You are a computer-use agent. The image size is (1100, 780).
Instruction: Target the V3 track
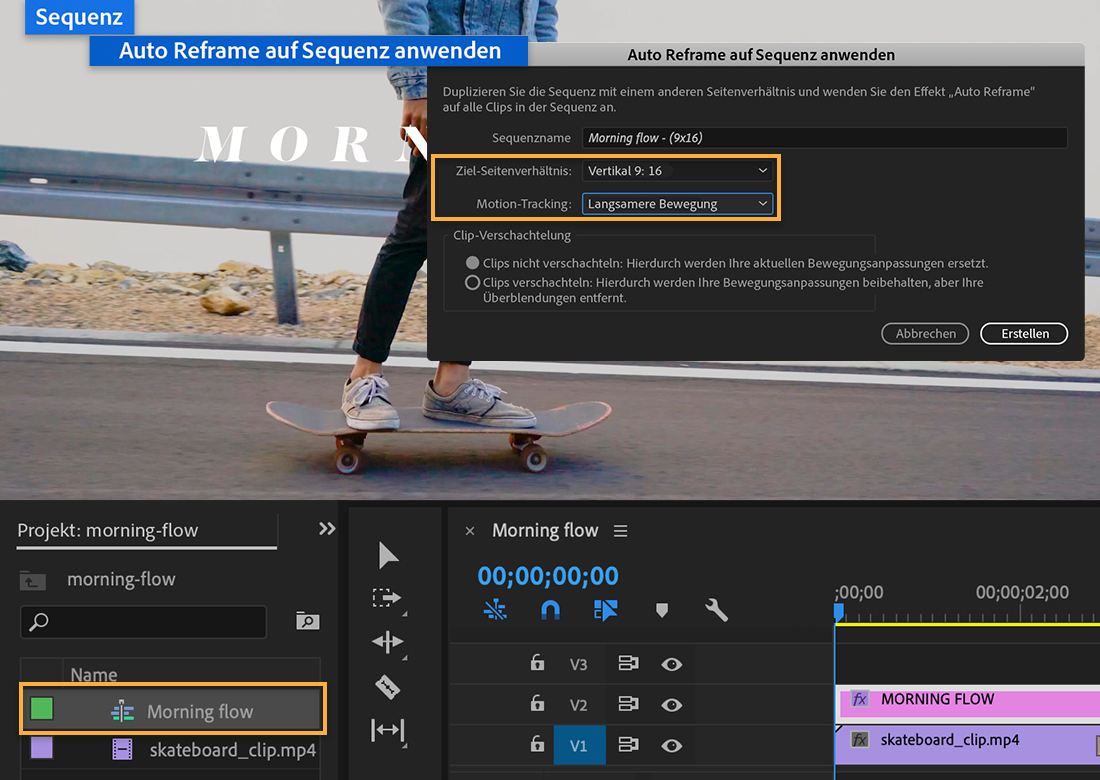click(x=578, y=664)
